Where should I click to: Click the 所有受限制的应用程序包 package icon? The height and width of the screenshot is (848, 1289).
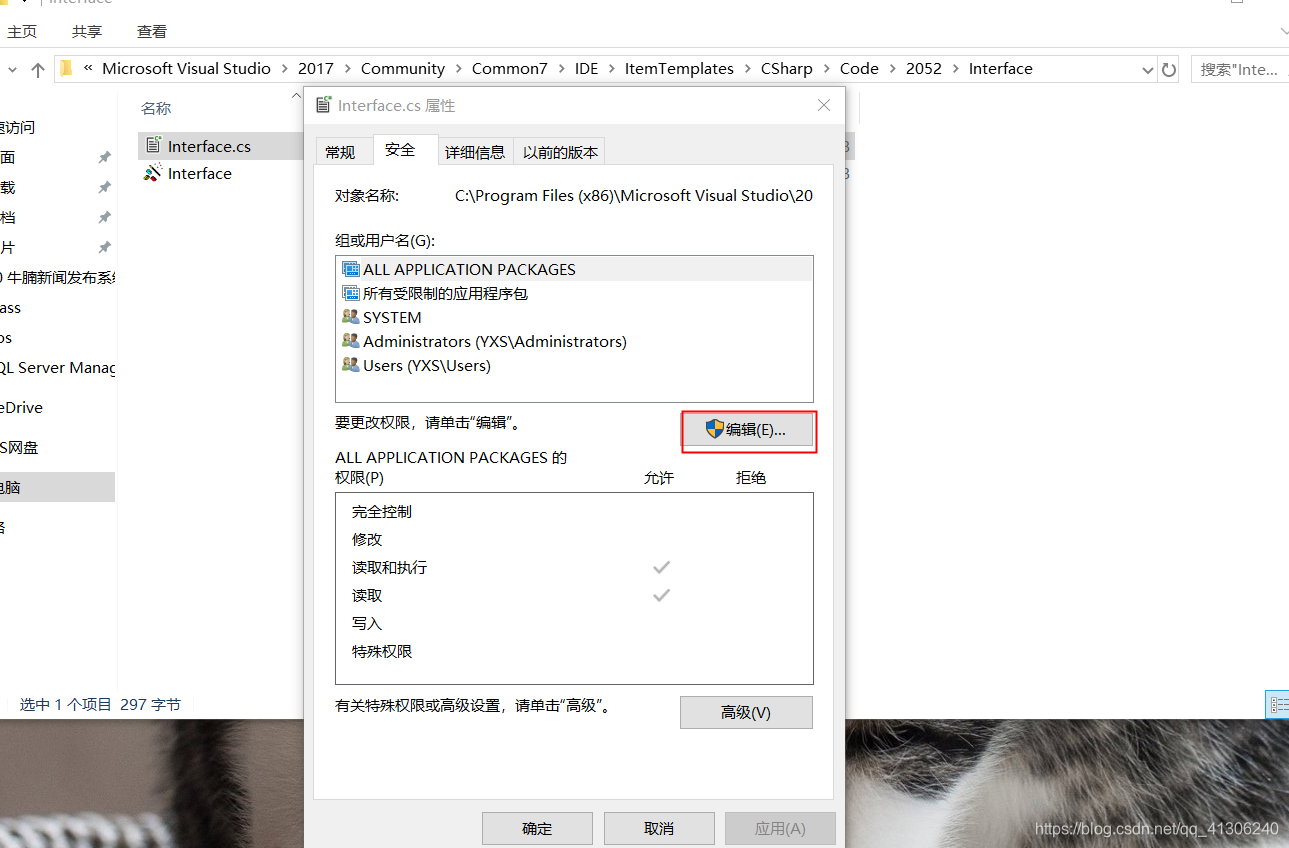point(350,293)
